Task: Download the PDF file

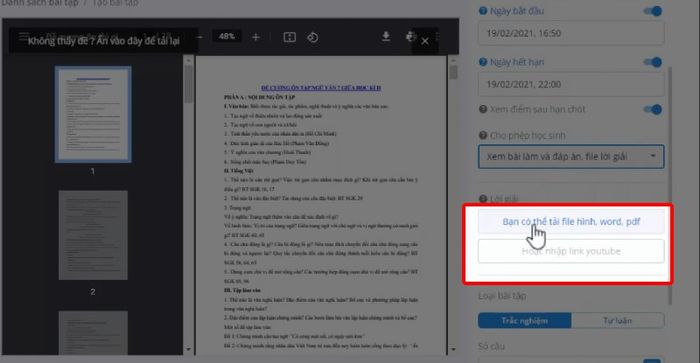Action: (x=386, y=37)
